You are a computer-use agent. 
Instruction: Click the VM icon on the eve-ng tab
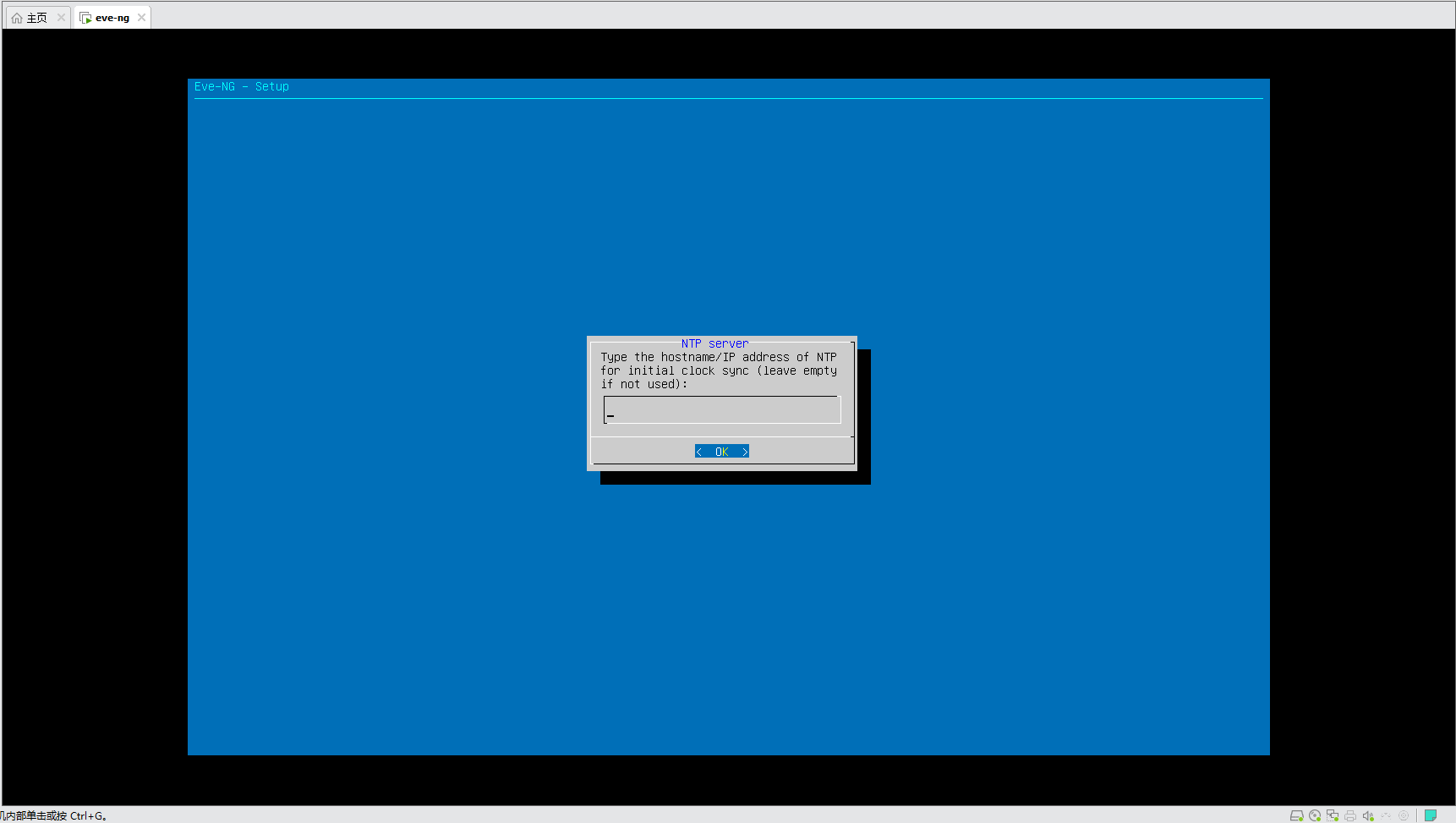point(85,18)
